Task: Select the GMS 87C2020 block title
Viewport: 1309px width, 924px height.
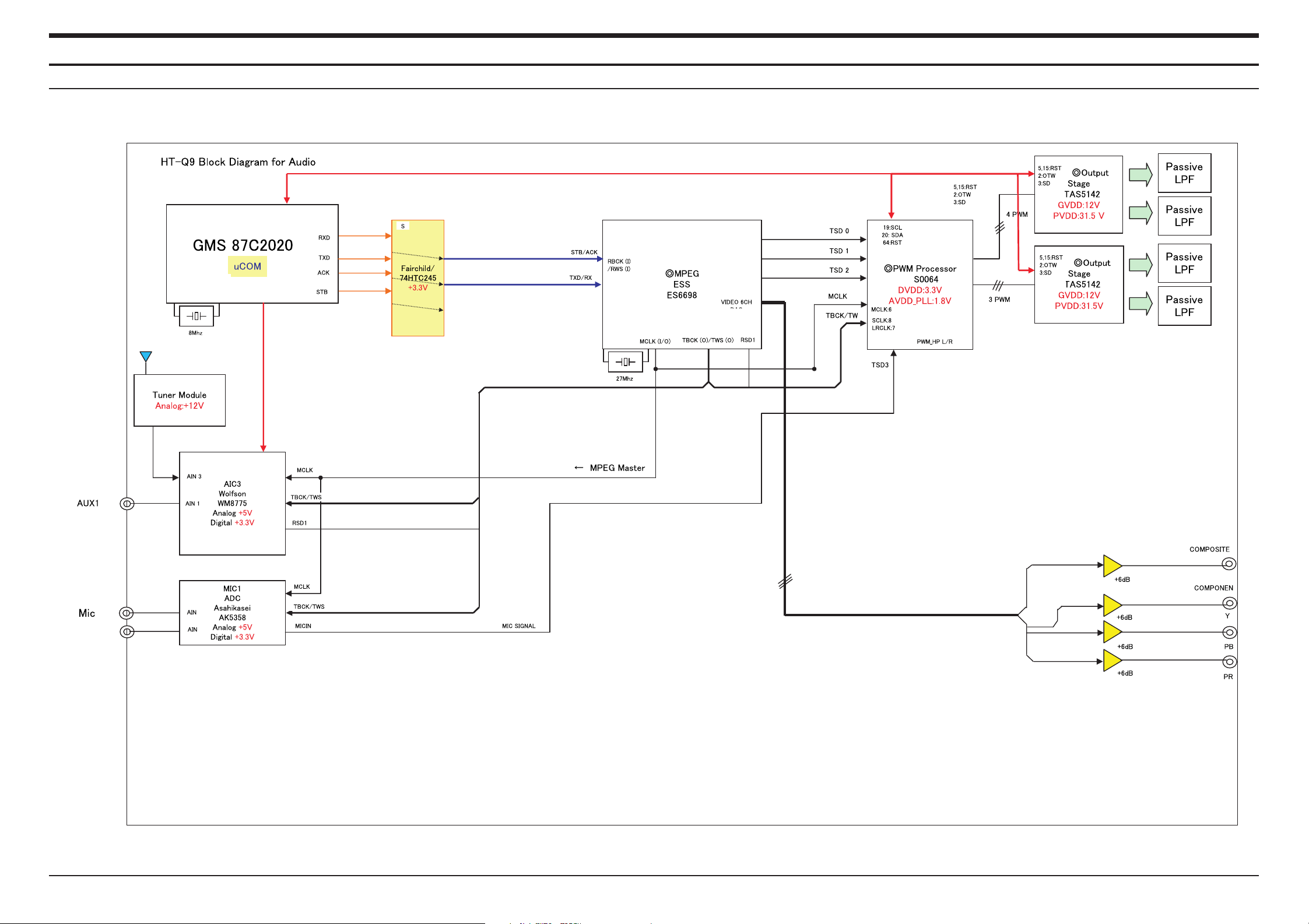Action: pos(243,245)
